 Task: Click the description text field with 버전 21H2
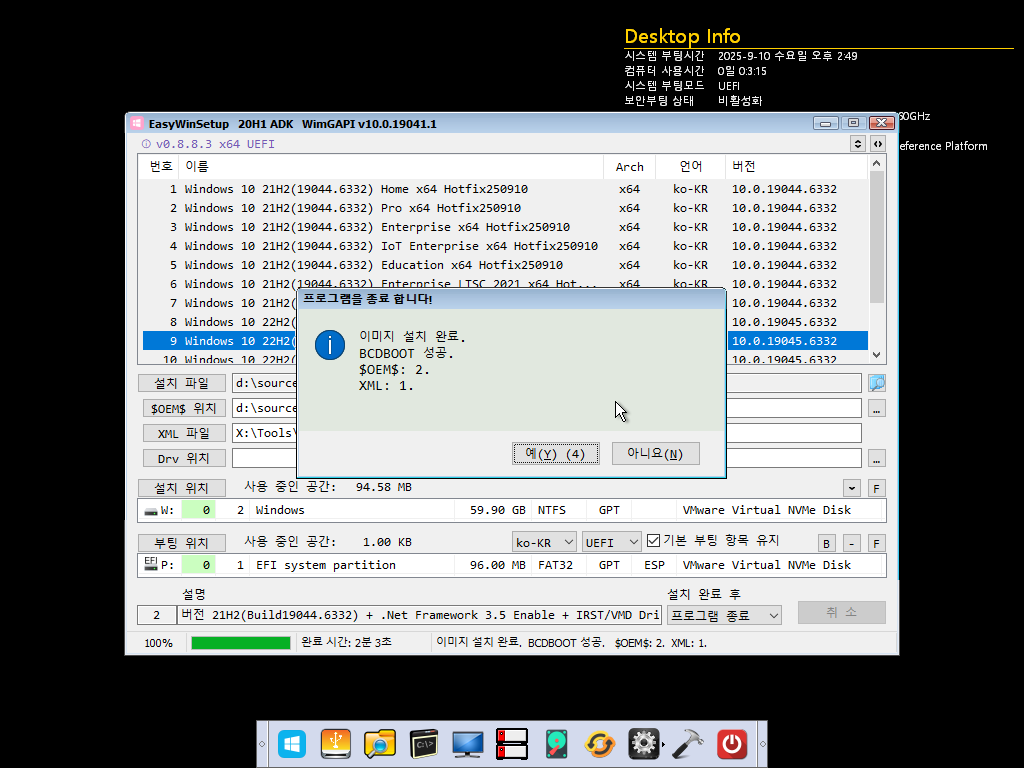(x=419, y=615)
